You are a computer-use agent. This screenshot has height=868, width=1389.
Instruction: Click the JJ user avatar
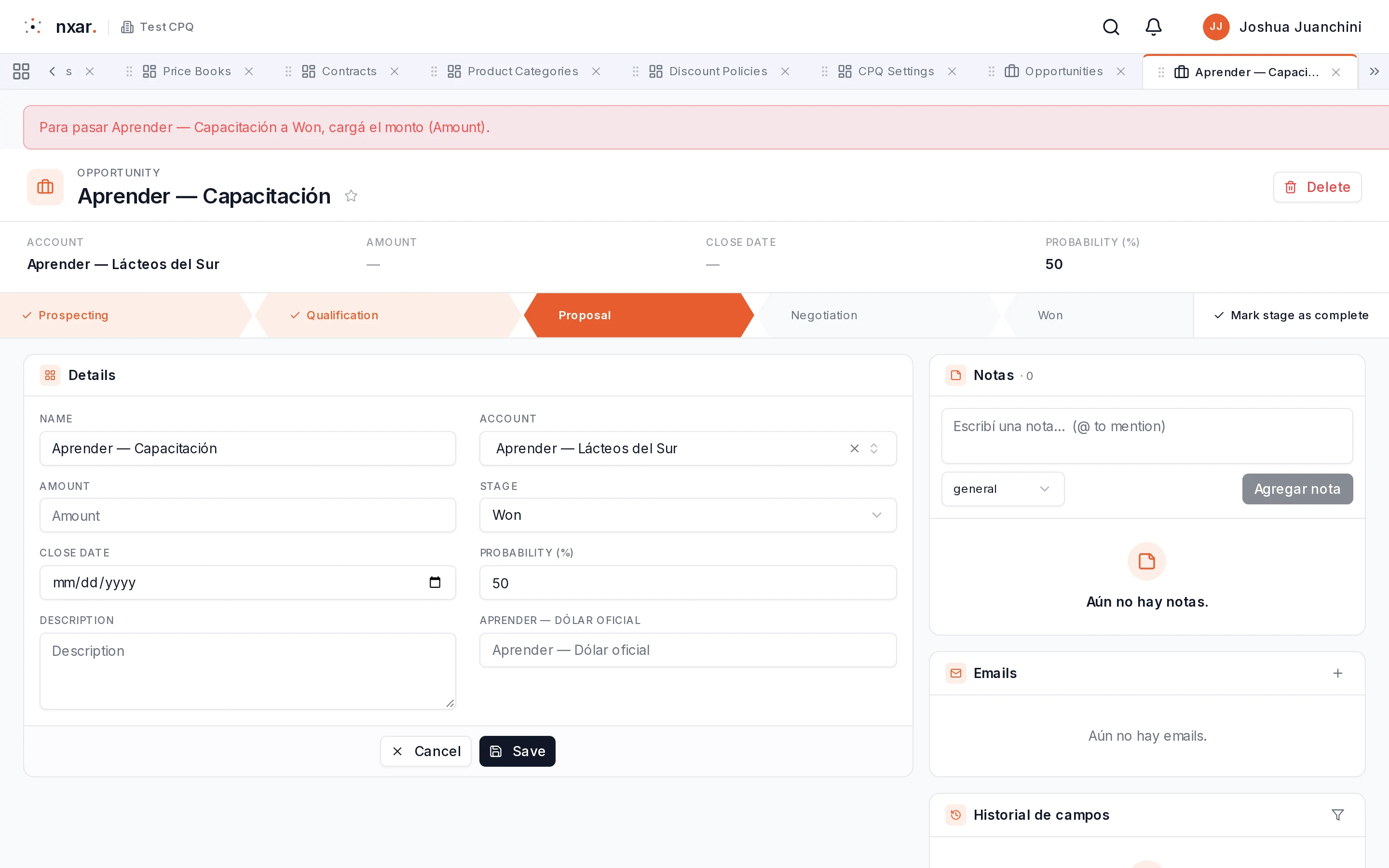1216,27
